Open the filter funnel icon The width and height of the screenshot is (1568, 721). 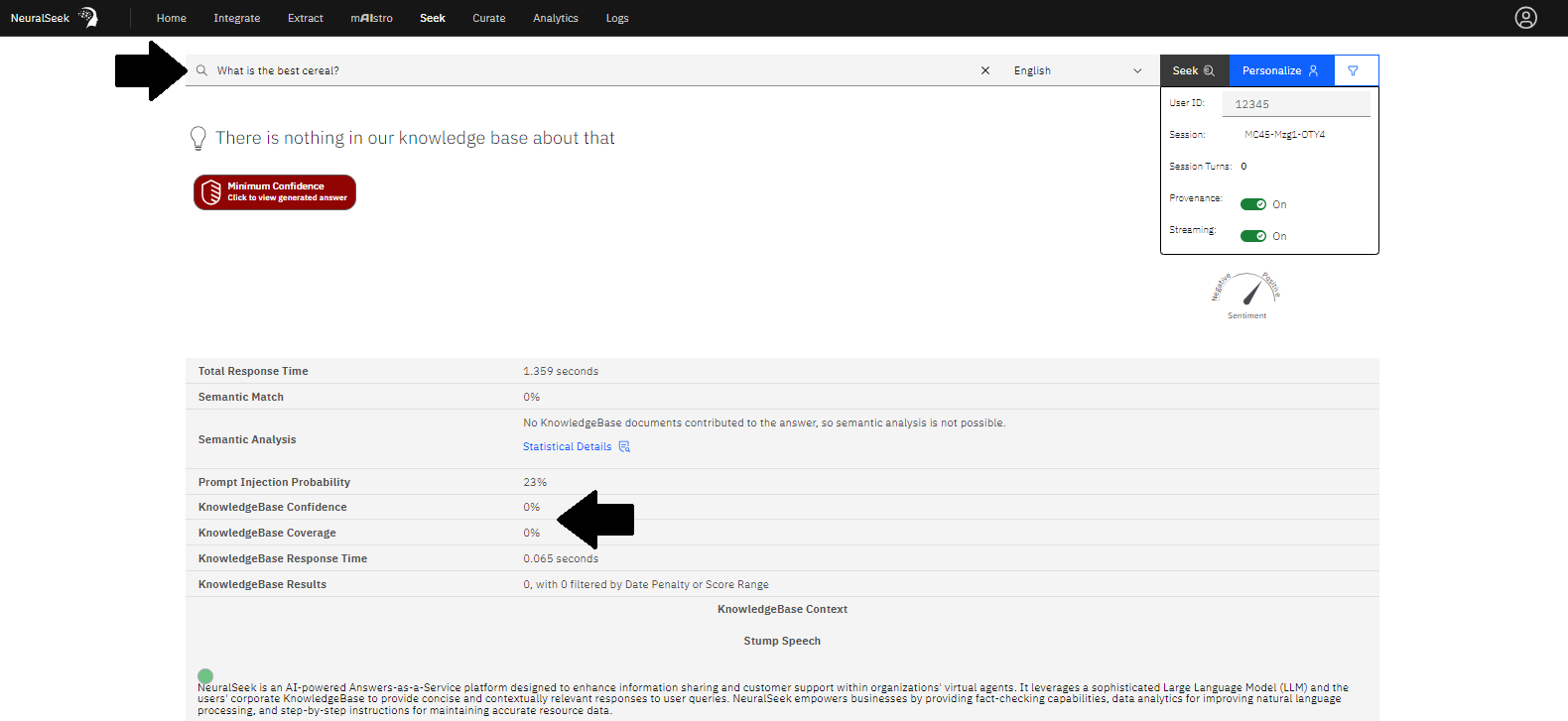click(1353, 70)
